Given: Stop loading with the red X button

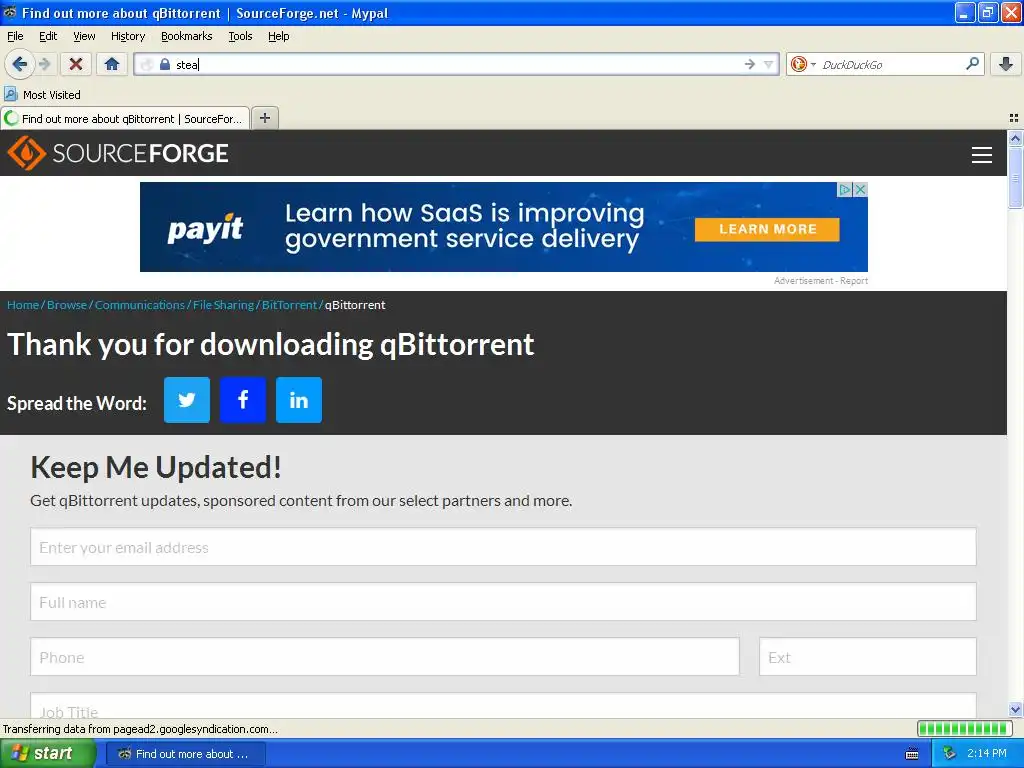Looking at the screenshot, I should tap(76, 64).
